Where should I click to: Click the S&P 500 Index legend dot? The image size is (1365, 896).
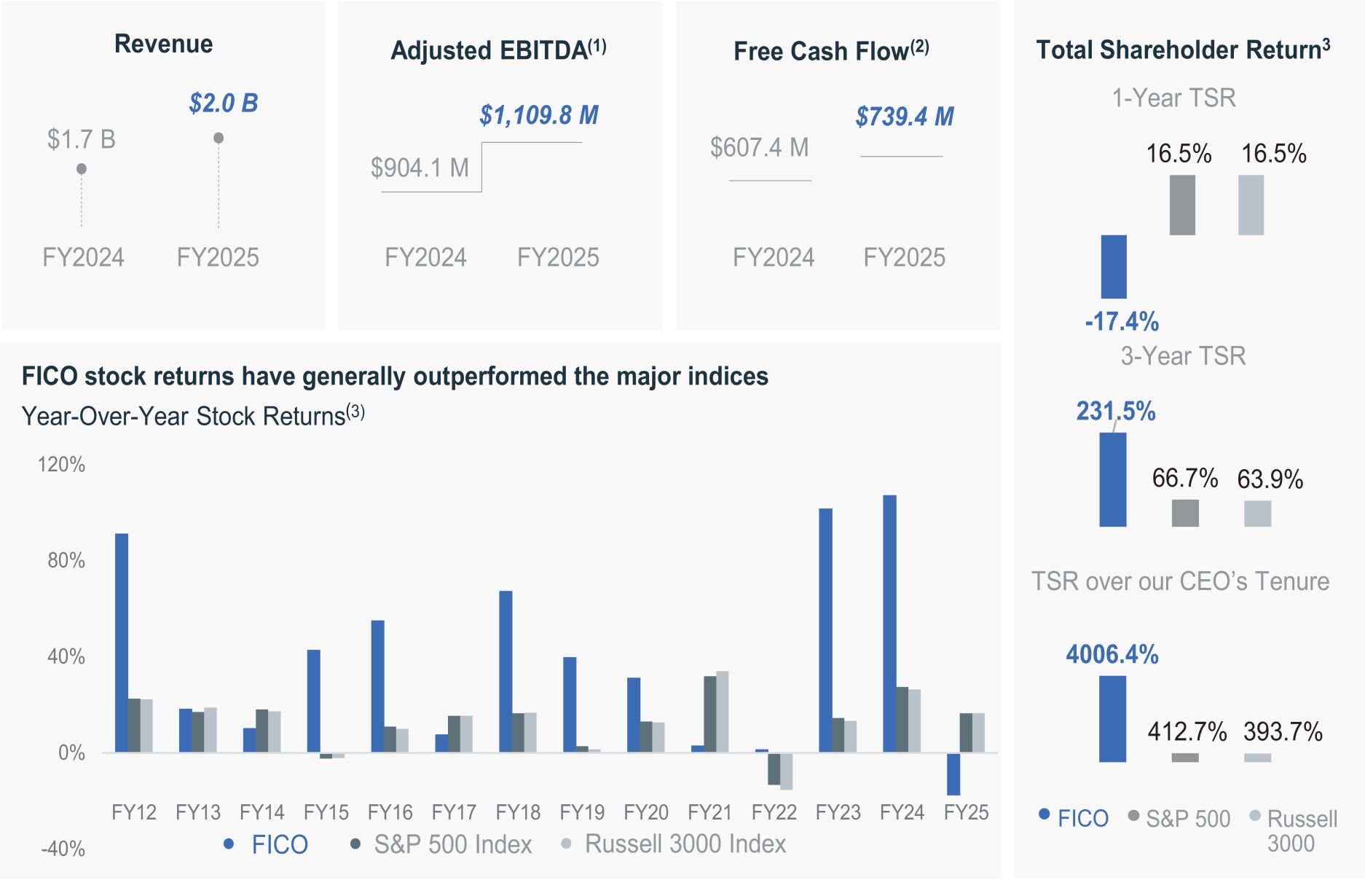tap(355, 844)
